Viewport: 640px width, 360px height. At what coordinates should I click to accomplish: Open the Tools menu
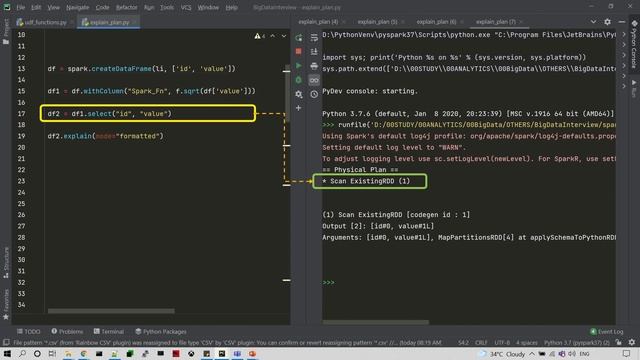tap(167, 7)
